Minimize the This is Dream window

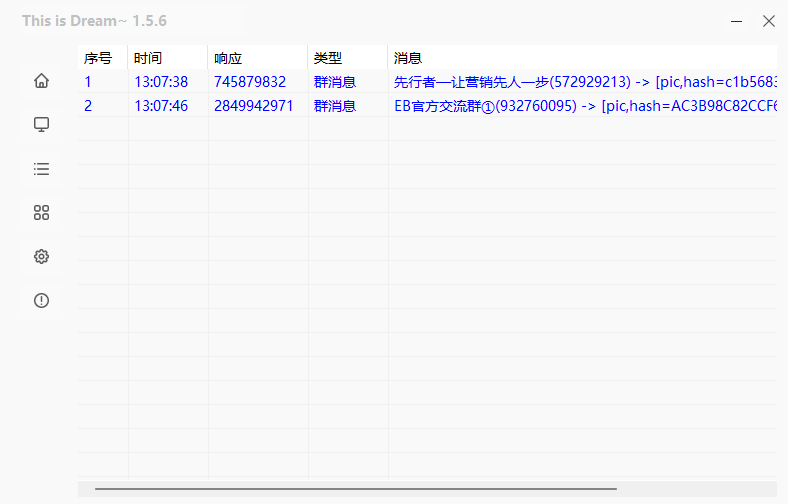click(x=736, y=21)
